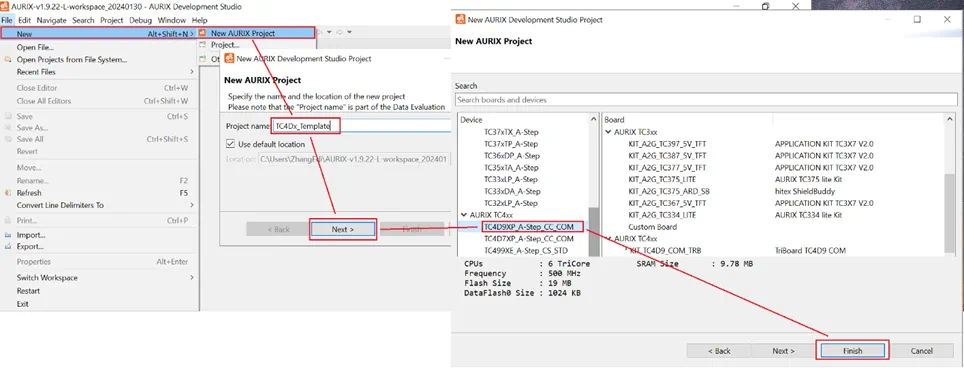Expand the Recent Files submenu
964x368 pixels.
point(192,72)
